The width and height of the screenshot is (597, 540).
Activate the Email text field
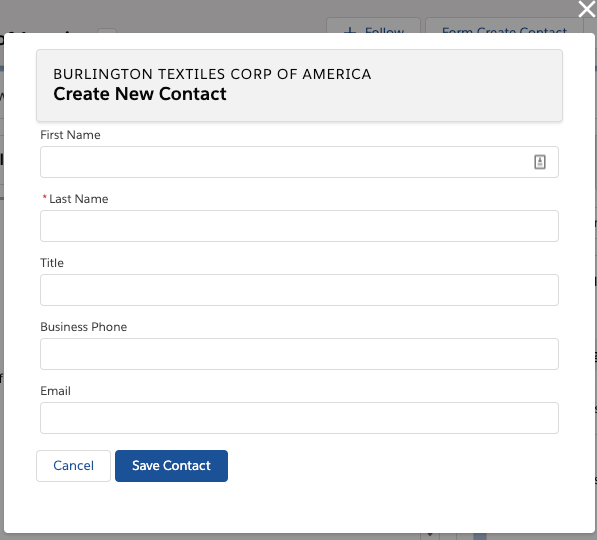[299, 418]
